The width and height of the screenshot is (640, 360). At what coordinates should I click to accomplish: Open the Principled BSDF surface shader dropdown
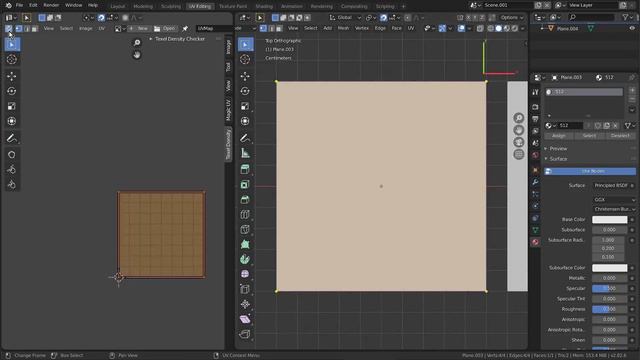coord(611,185)
